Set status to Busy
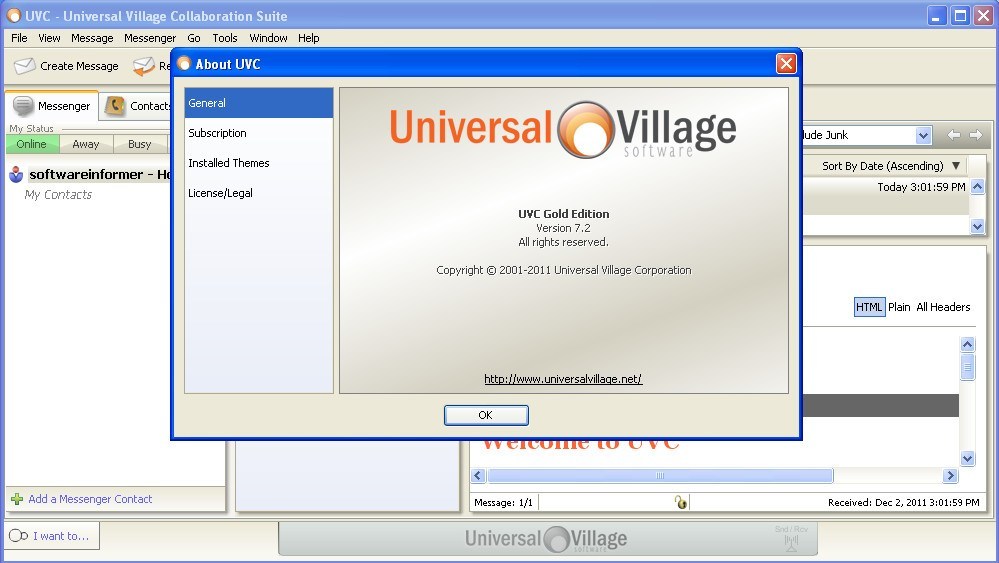The width and height of the screenshot is (999, 563). coord(140,144)
